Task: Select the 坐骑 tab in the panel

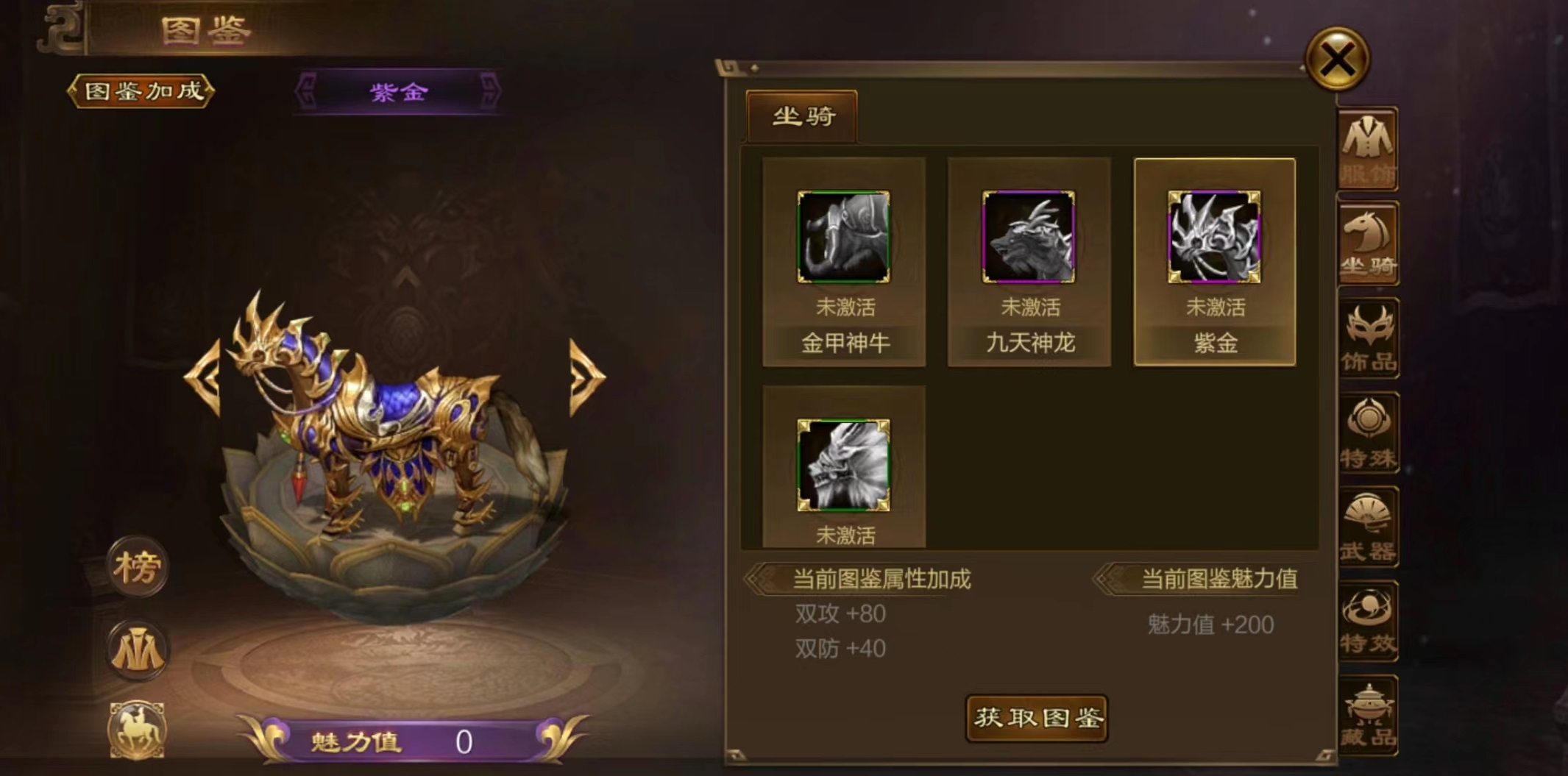Action: 802,116
